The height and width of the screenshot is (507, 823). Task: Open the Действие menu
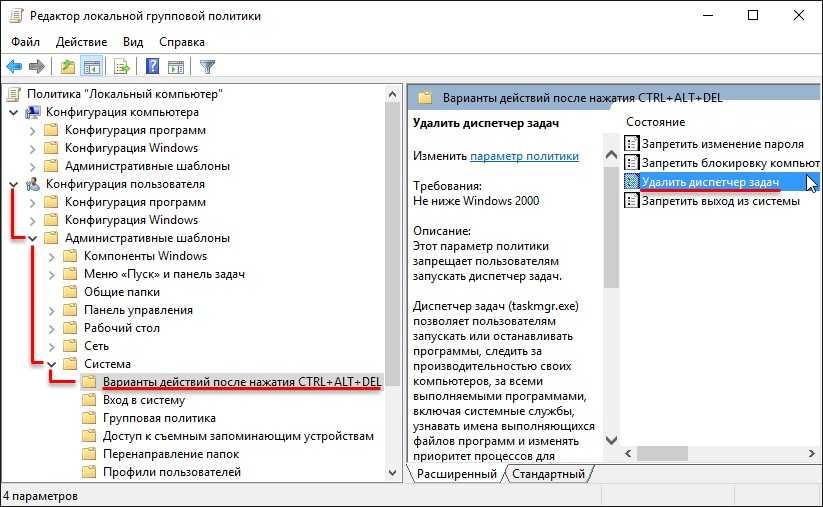[82, 42]
